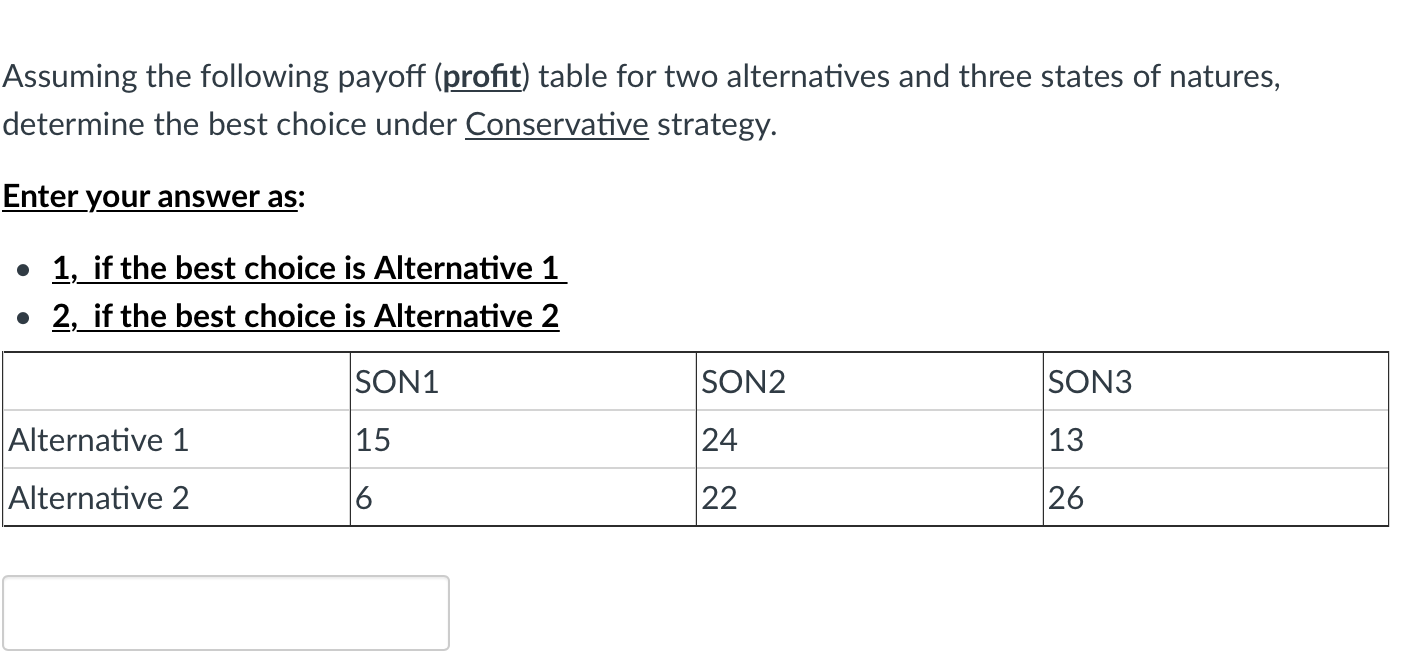1406x670 pixels.
Task: Click the first bullet point marker
Action: tap(20, 268)
